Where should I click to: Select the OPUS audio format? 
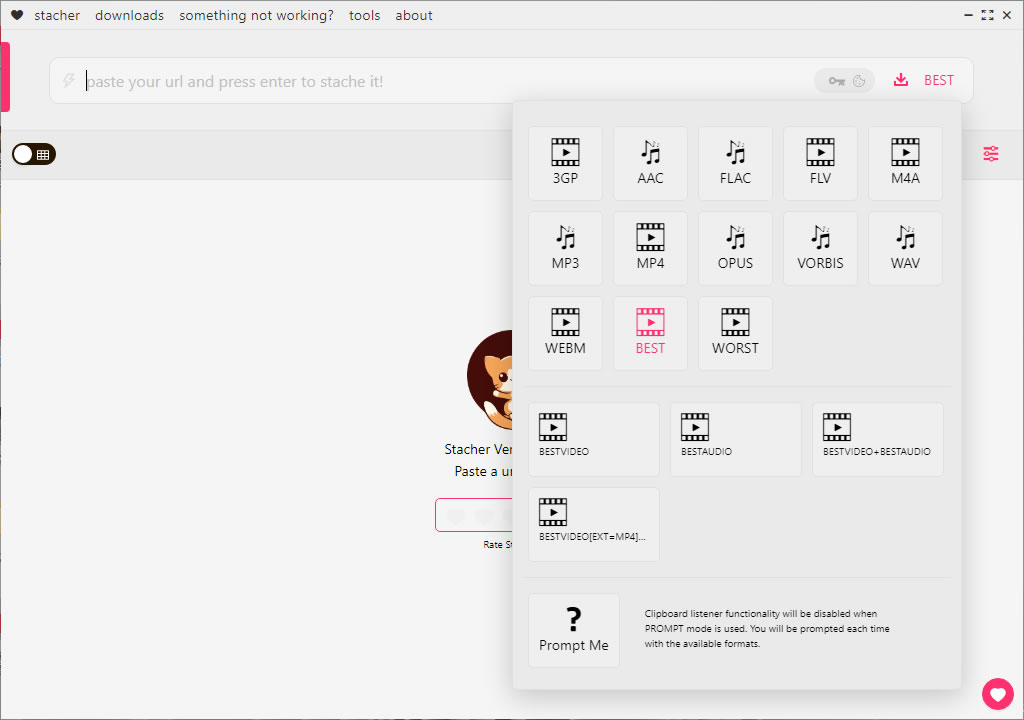tap(735, 248)
